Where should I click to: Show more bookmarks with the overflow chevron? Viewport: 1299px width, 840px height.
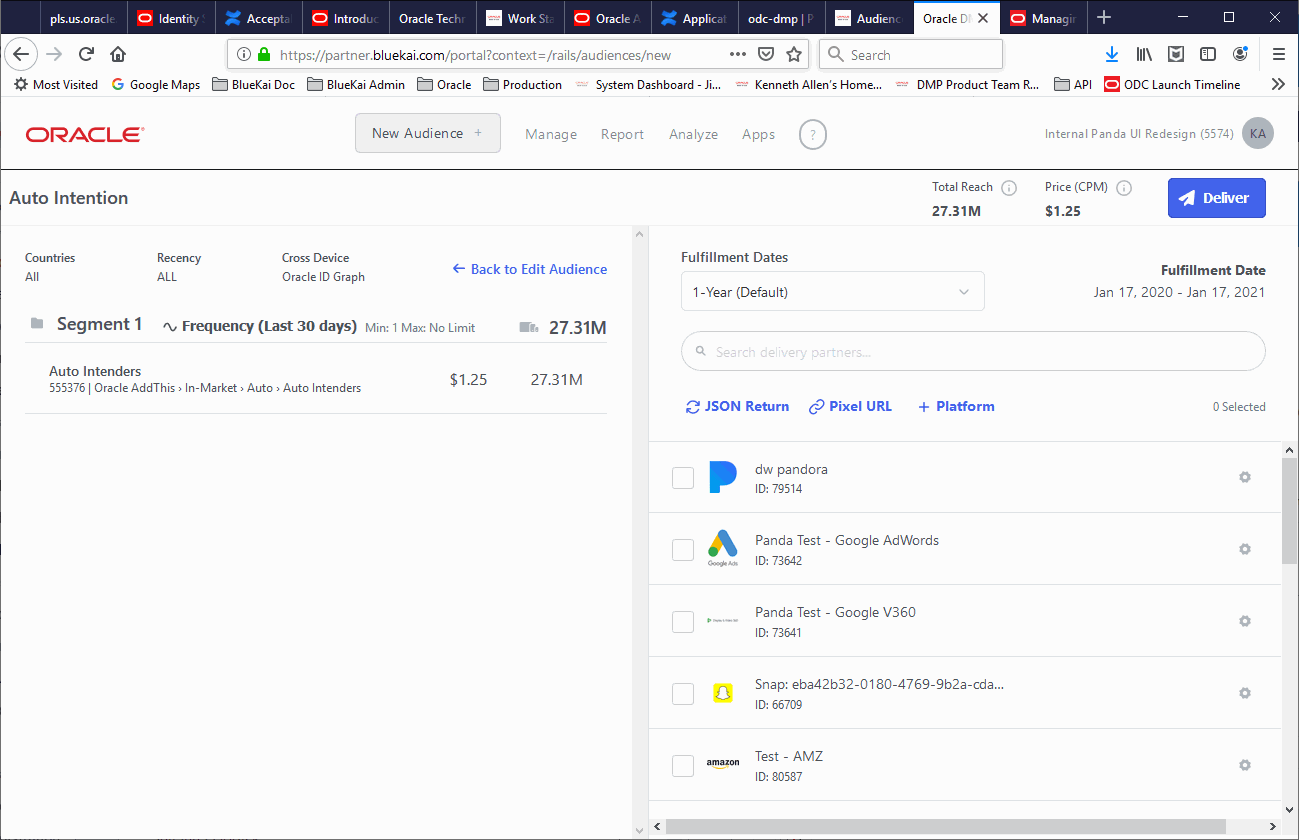click(1278, 85)
